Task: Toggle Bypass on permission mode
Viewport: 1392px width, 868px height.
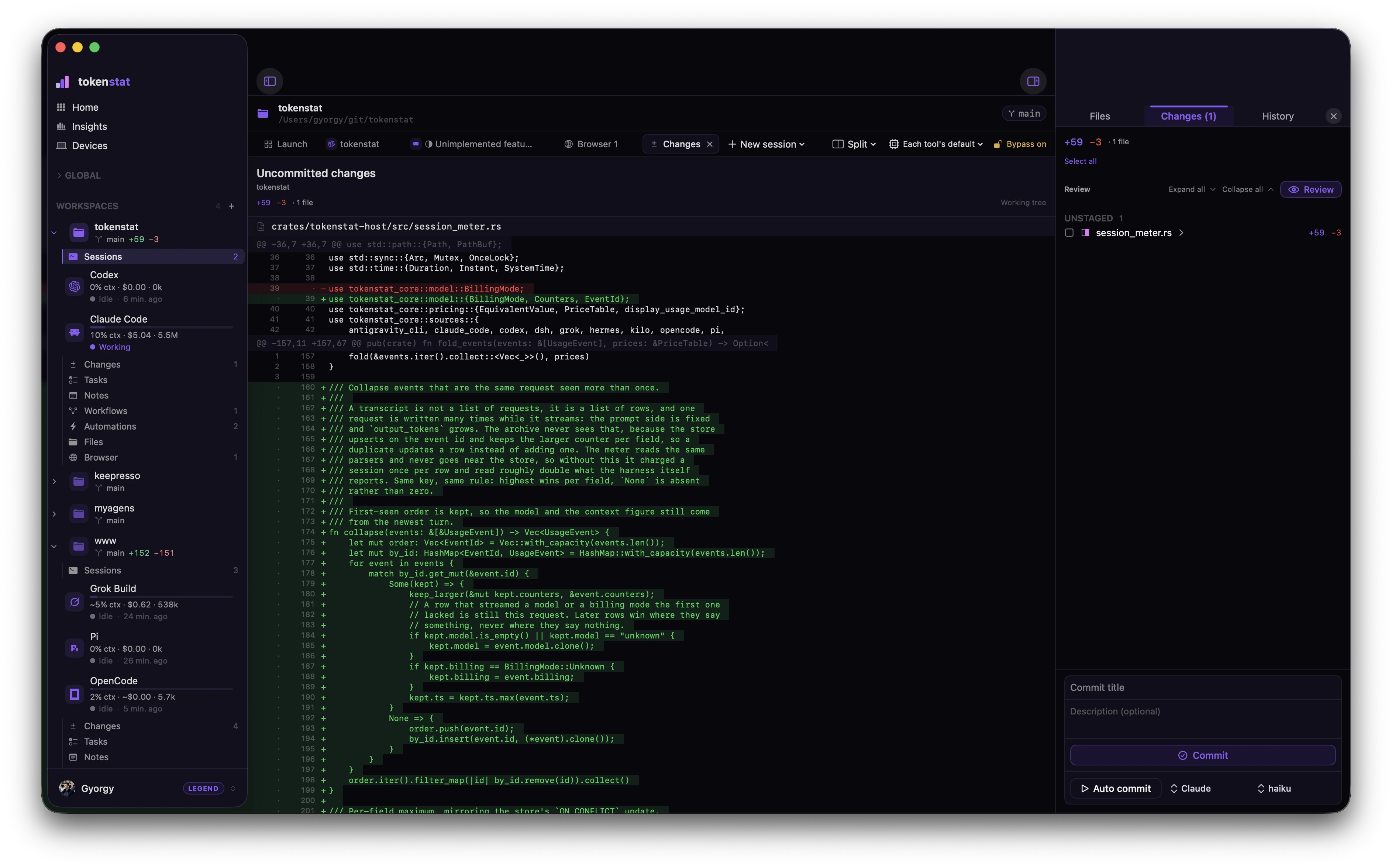Action: tap(1020, 144)
